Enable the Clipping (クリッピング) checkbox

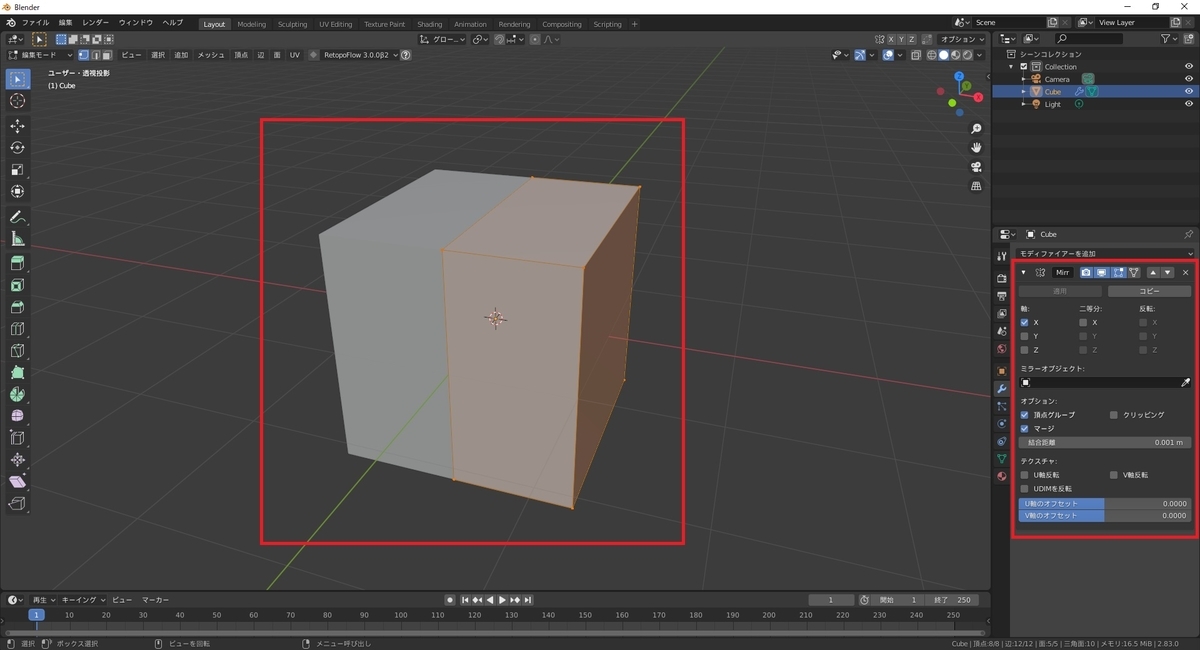coord(1114,415)
